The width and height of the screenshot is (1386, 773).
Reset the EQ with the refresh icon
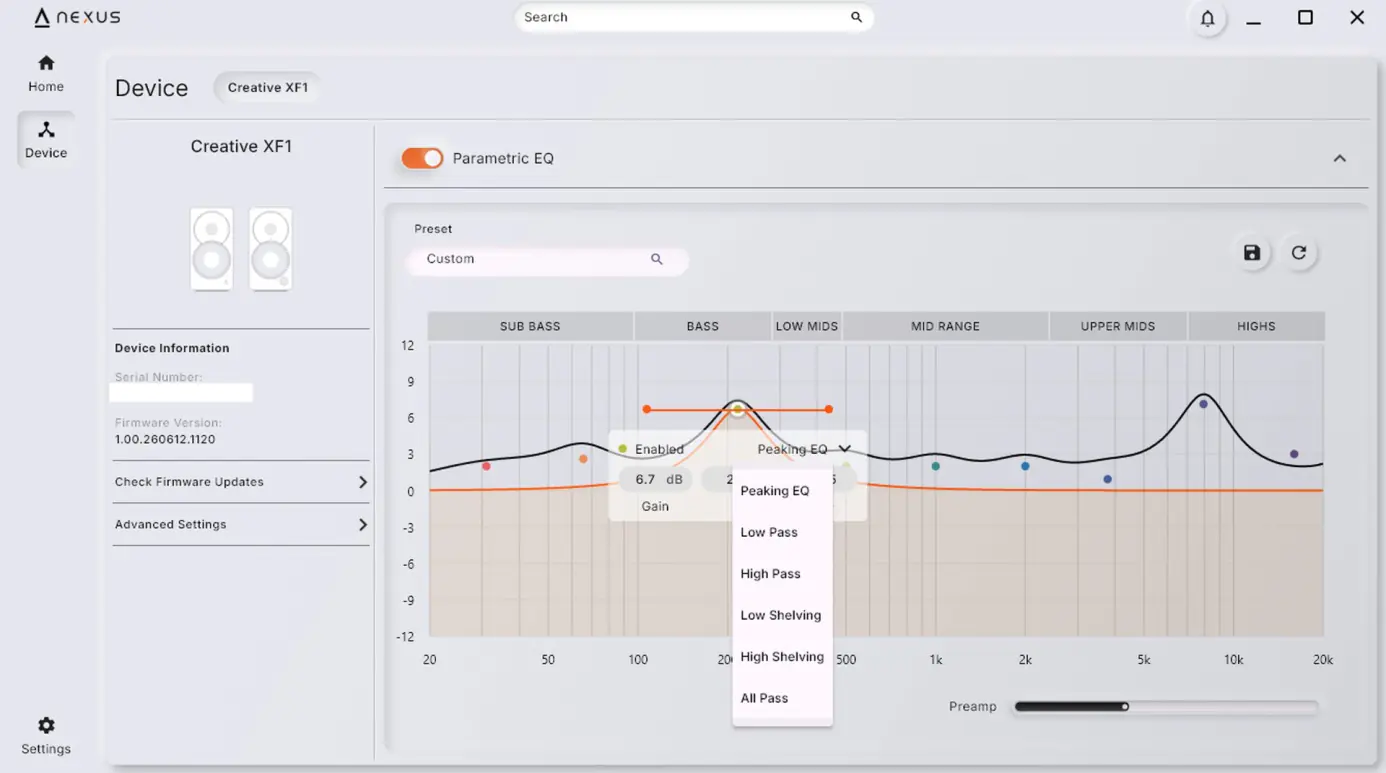[x=1299, y=253]
